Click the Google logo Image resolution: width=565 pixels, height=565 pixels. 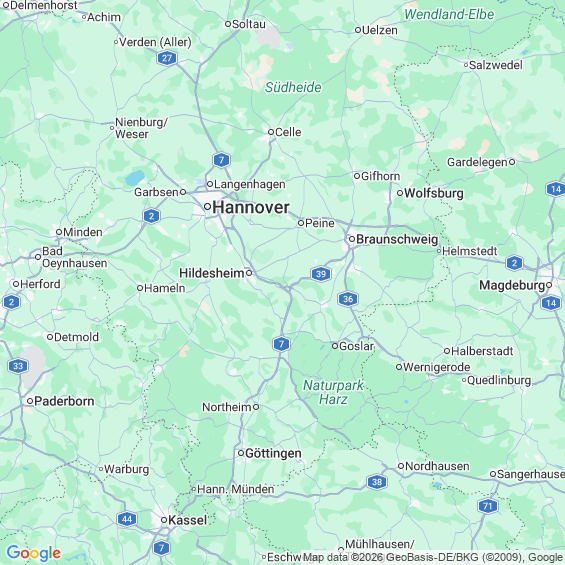tap(34, 553)
